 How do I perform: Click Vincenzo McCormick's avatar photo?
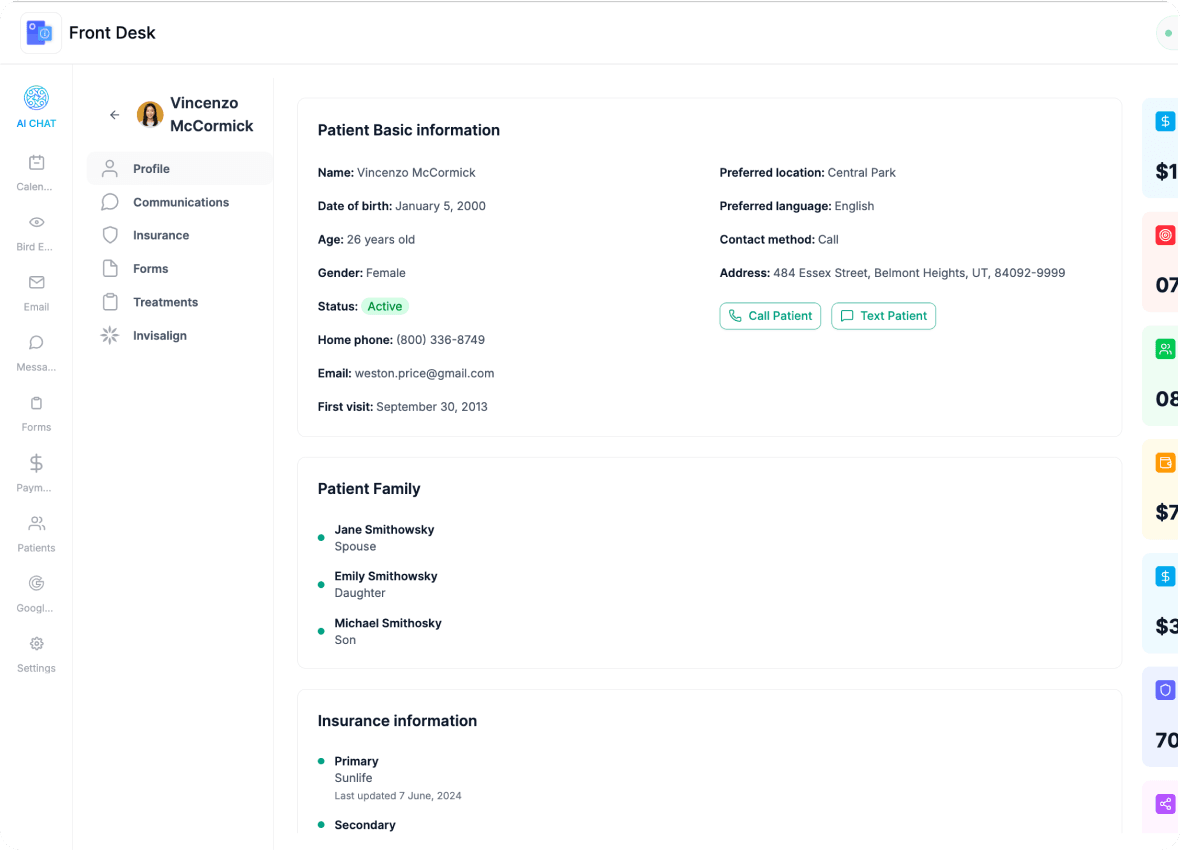coord(150,115)
